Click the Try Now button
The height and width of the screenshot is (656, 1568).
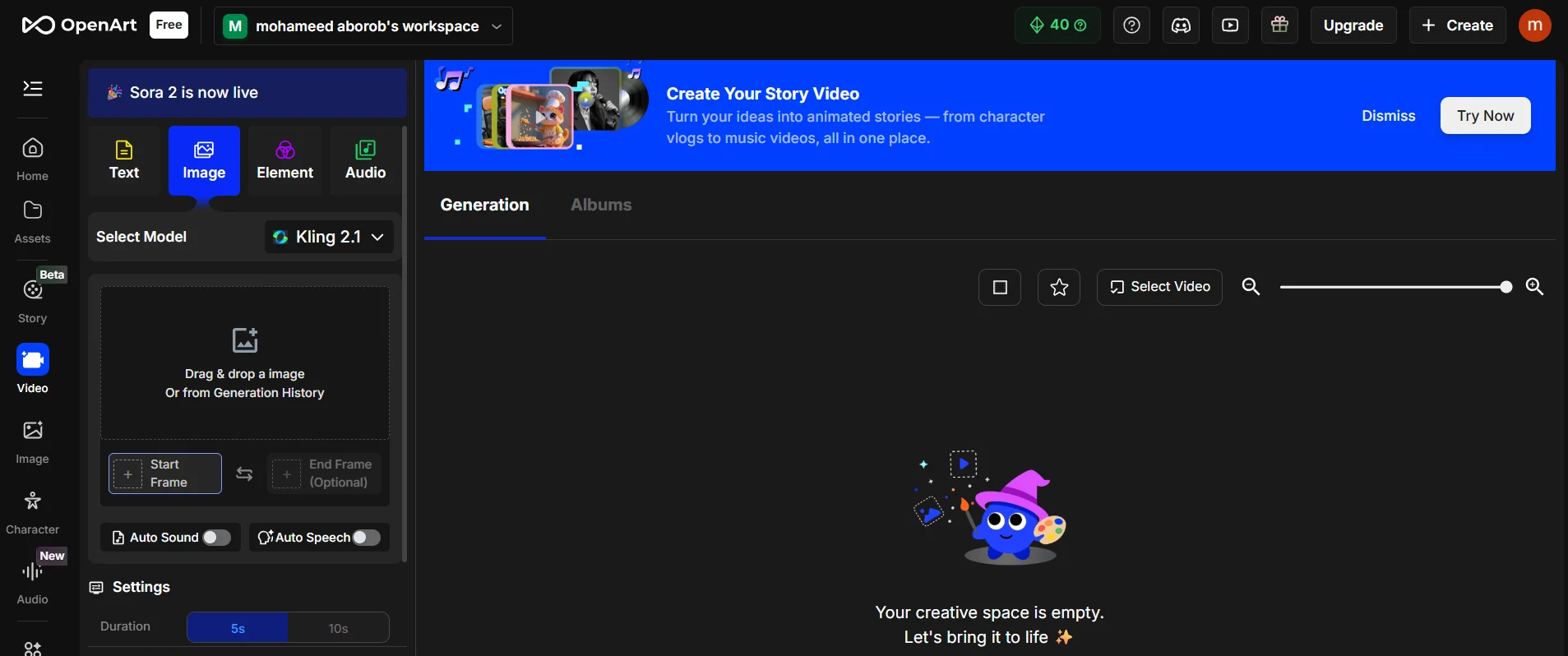[1485, 116]
